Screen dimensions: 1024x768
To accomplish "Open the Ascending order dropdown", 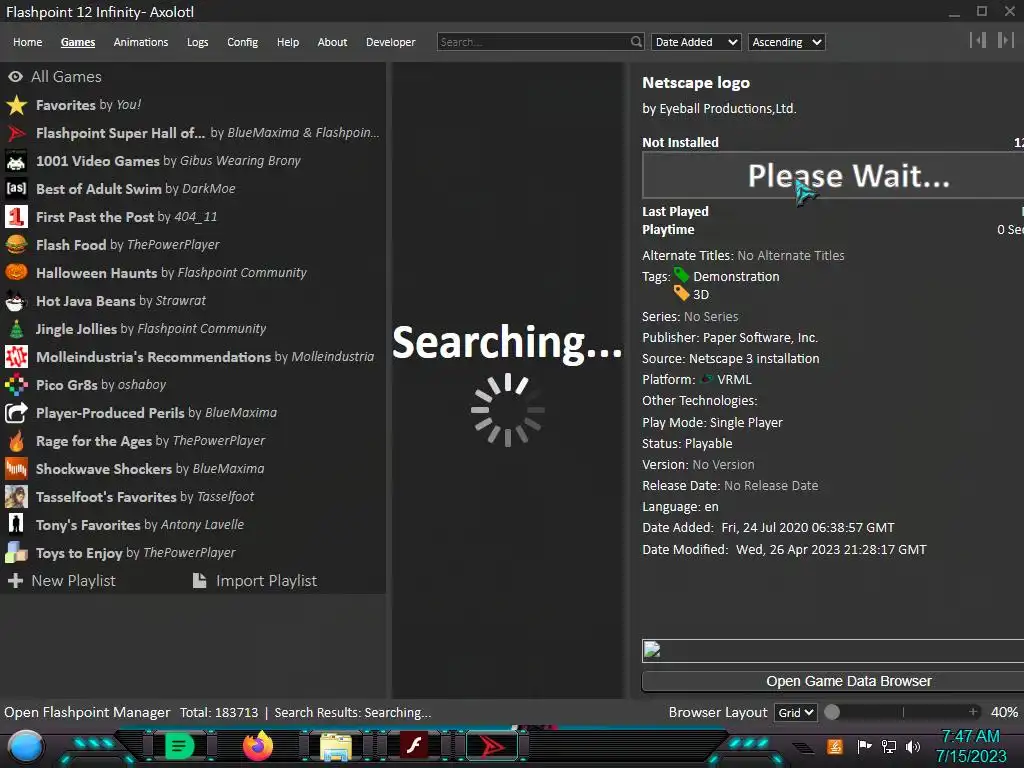I will pyautogui.click(x=786, y=42).
